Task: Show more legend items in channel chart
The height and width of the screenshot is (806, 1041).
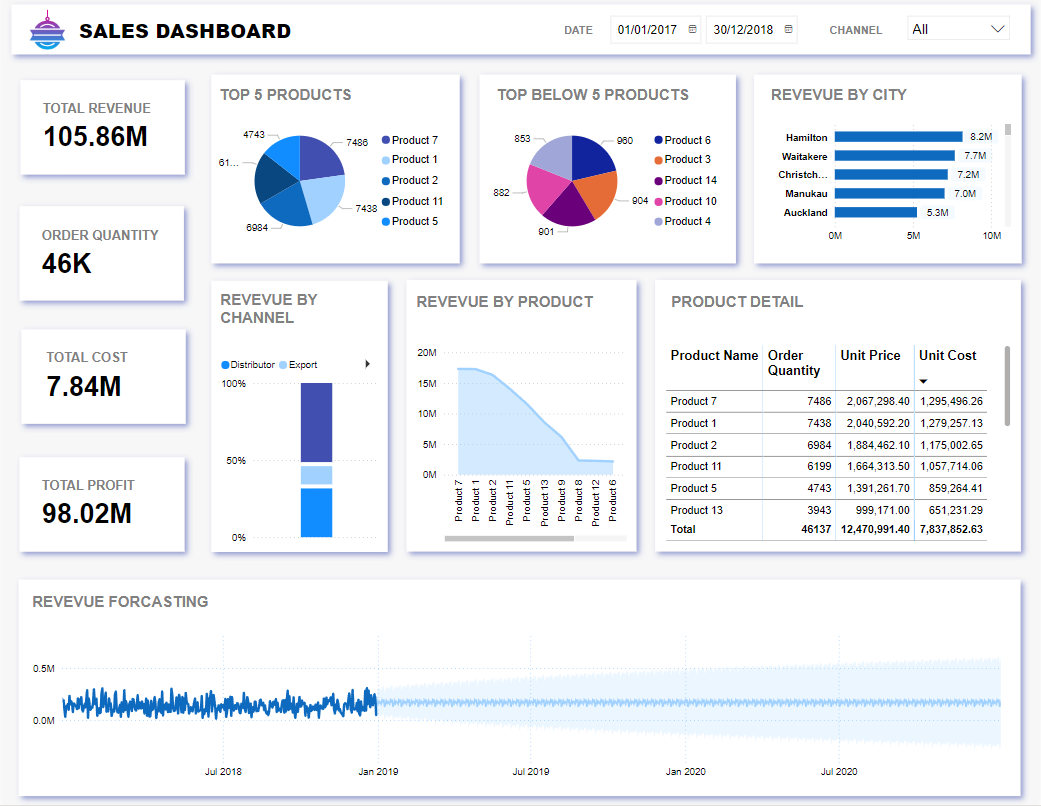Action: (x=368, y=364)
